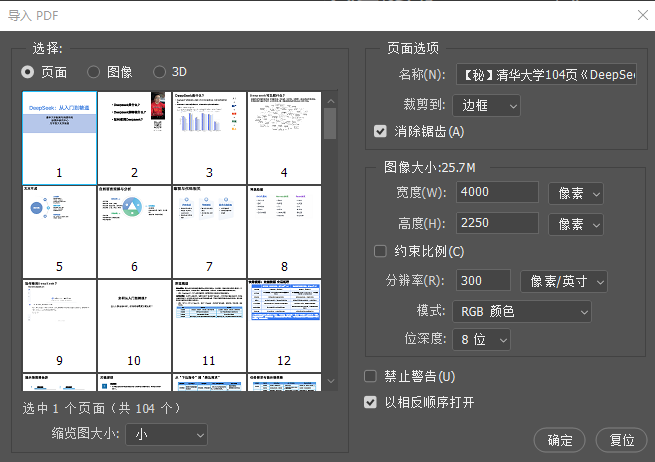Enable the 禁止警告(U) checkbox
The height and width of the screenshot is (462, 655).
click(x=370, y=376)
